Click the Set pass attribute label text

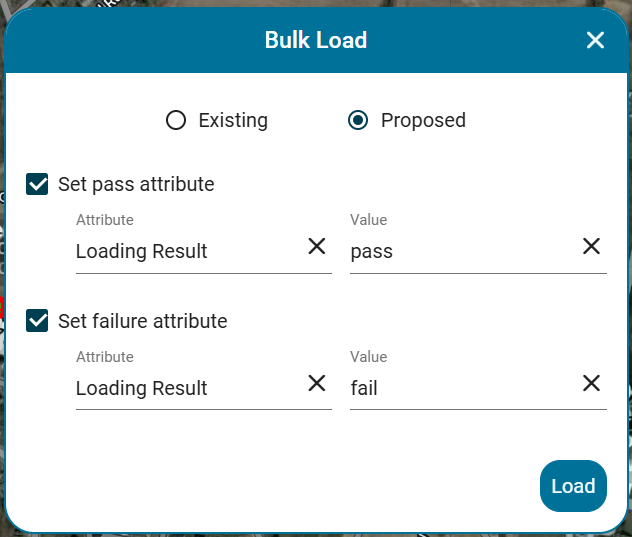tap(136, 184)
